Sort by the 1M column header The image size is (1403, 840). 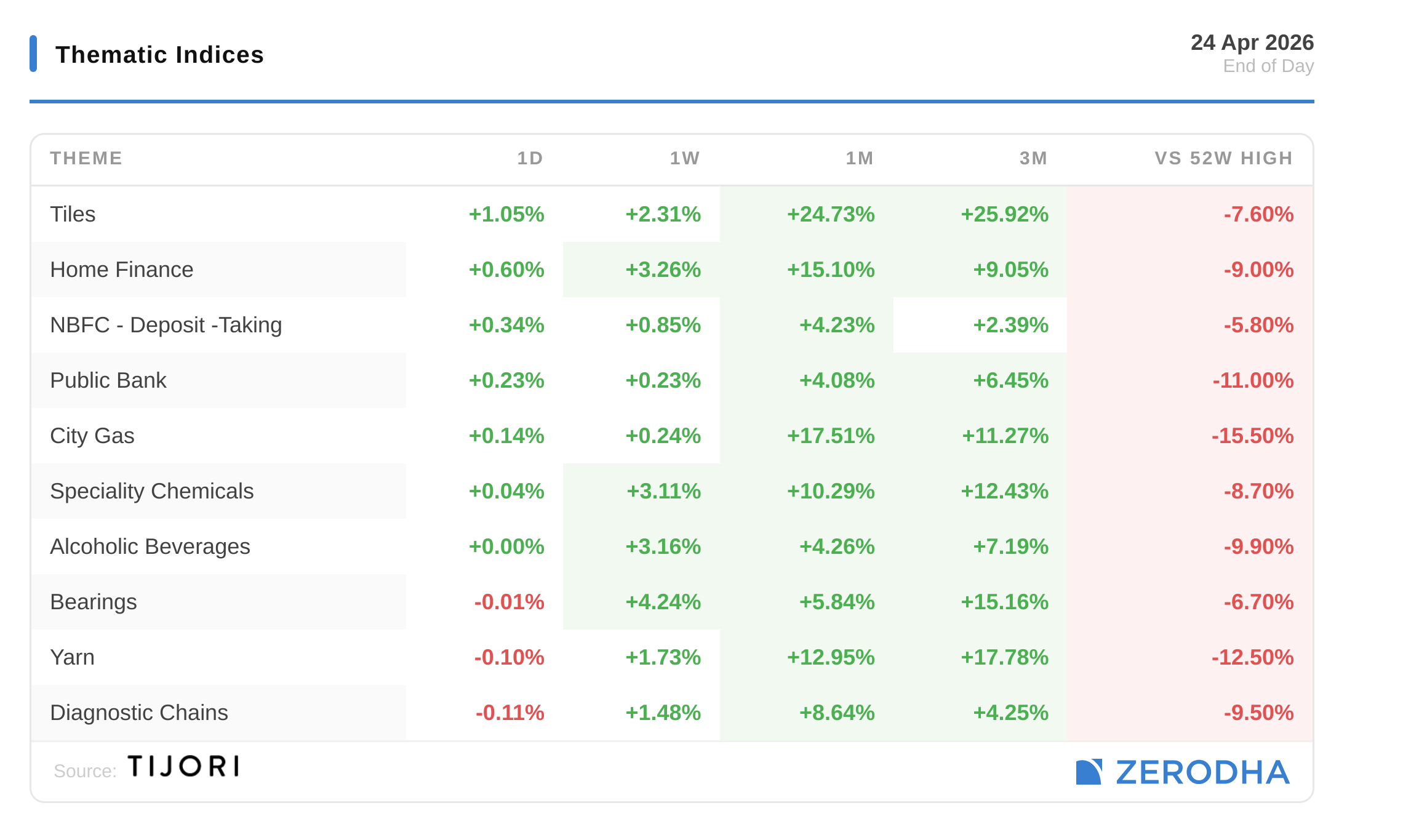pos(860,159)
